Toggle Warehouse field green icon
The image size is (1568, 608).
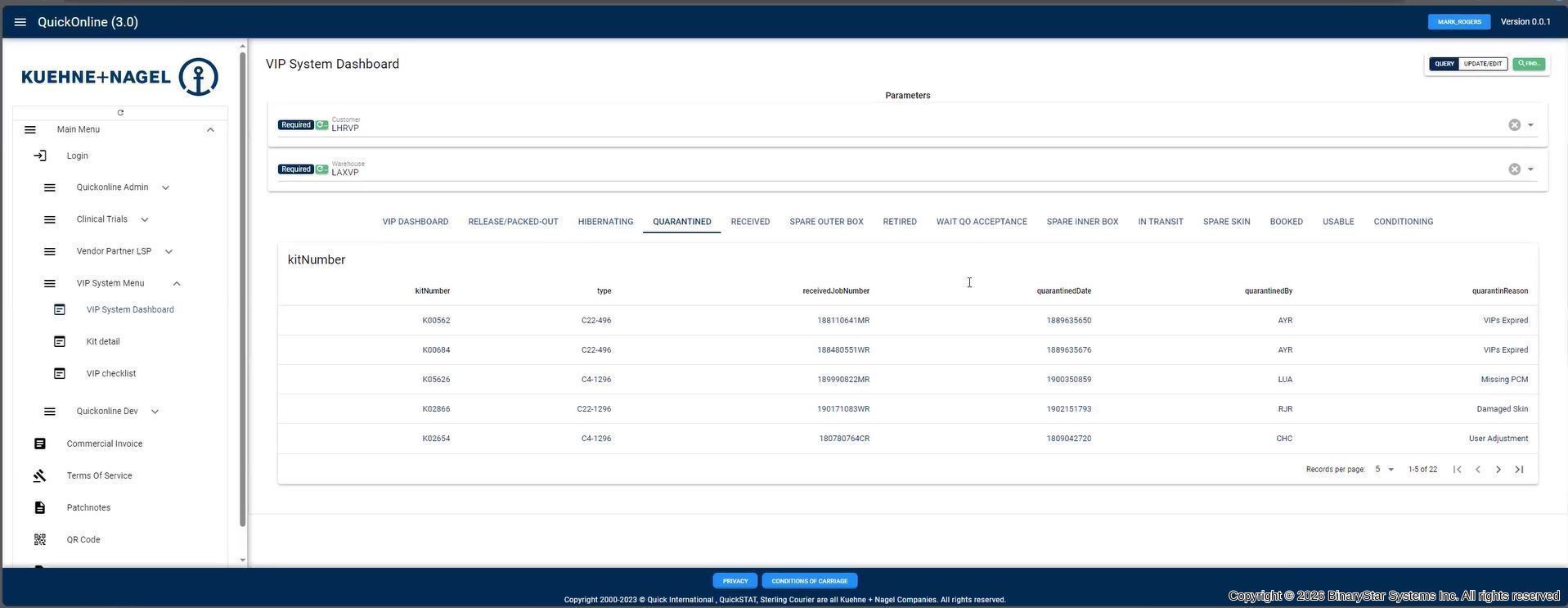(x=322, y=169)
